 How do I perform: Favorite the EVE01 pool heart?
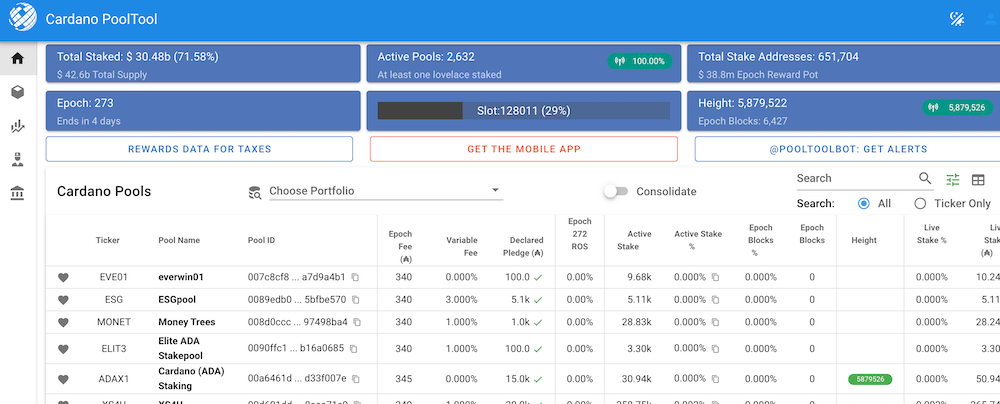point(62,278)
